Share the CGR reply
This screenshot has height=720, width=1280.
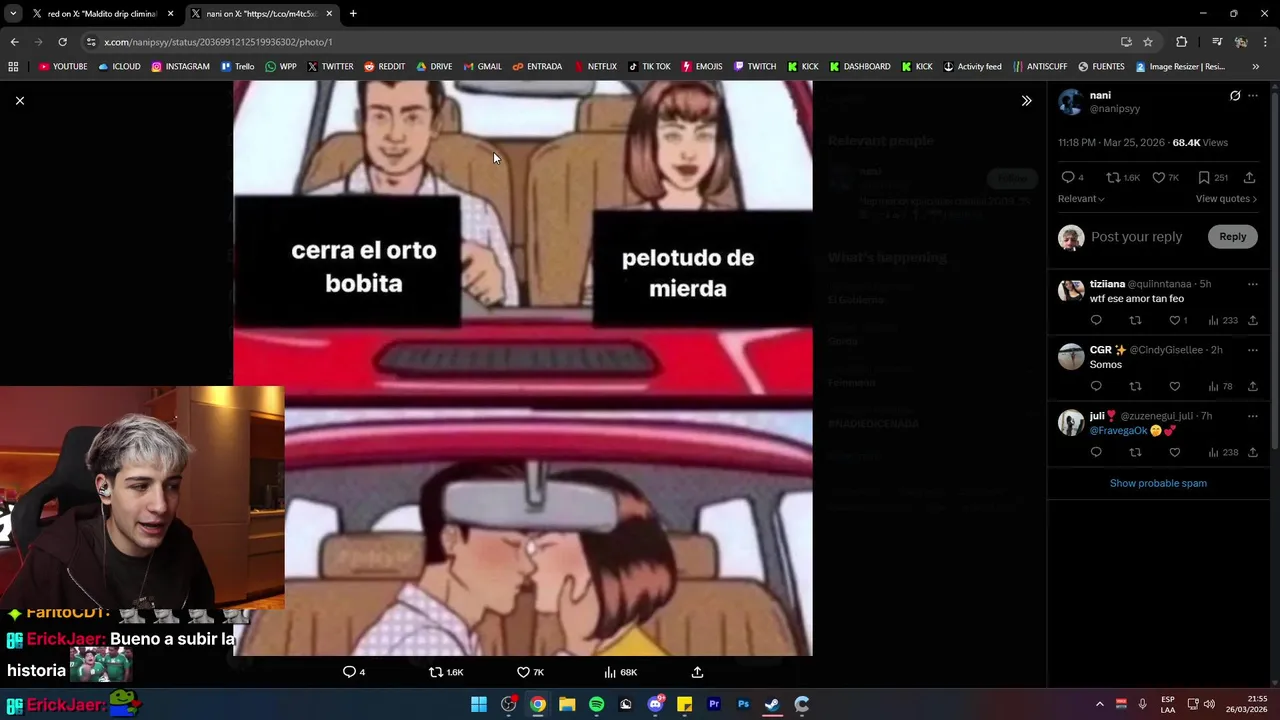1253,387
